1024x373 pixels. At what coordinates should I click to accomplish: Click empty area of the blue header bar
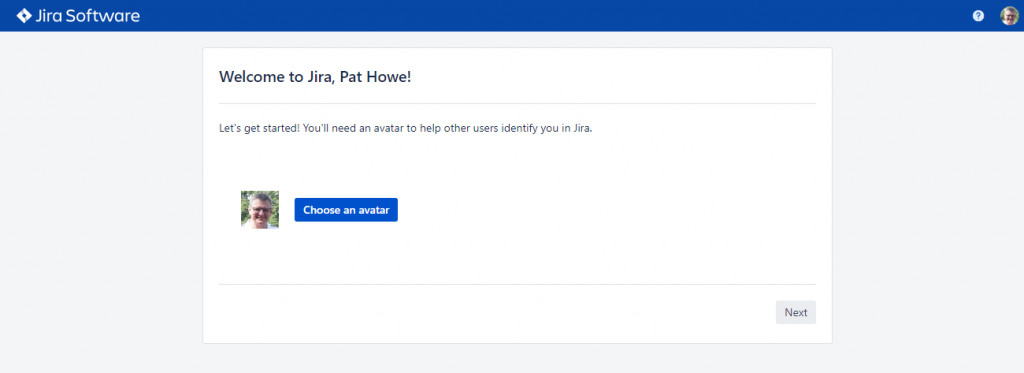[x=522, y=16]
